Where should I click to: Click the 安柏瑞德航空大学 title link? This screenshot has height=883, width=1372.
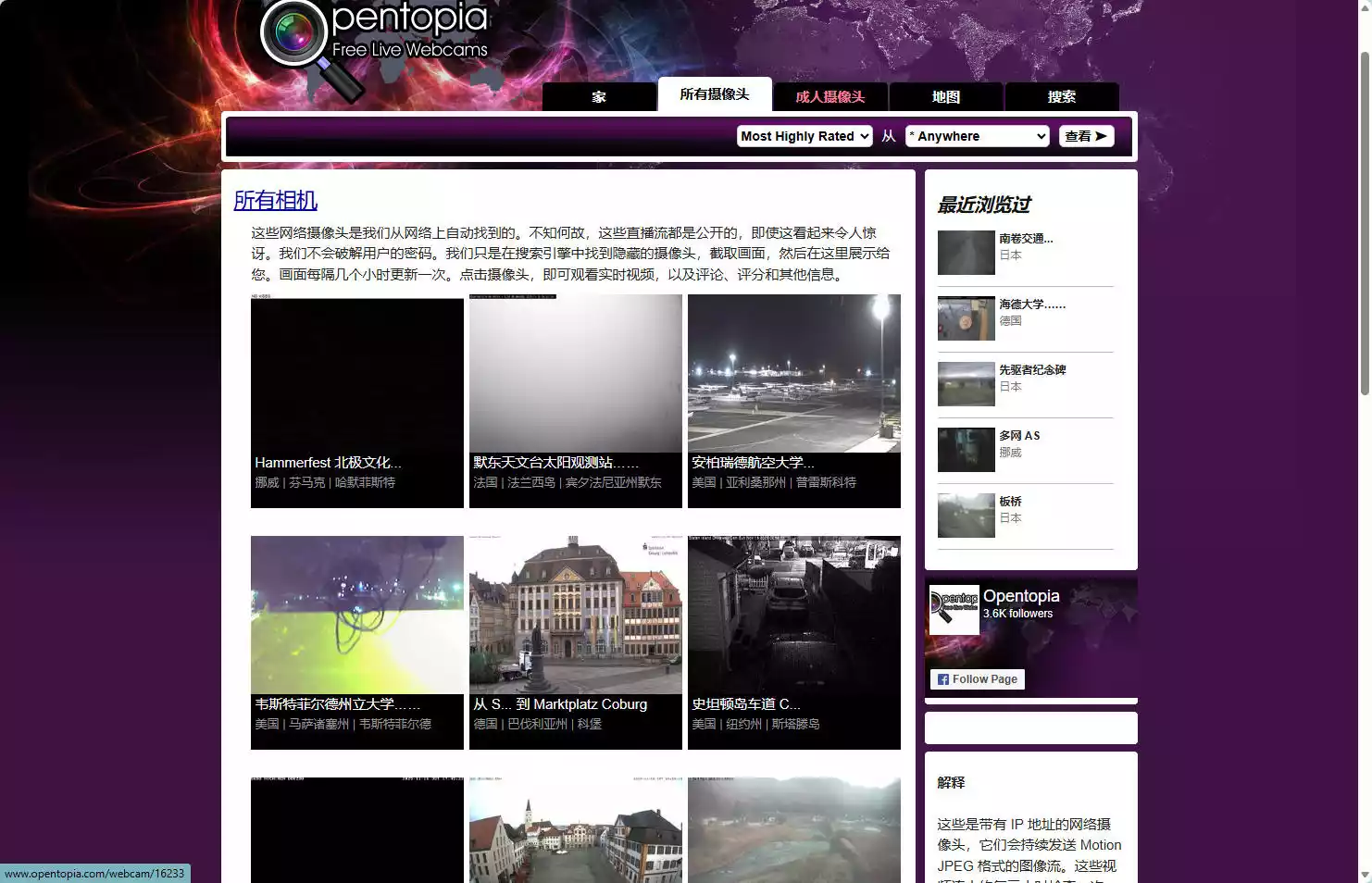753,463
